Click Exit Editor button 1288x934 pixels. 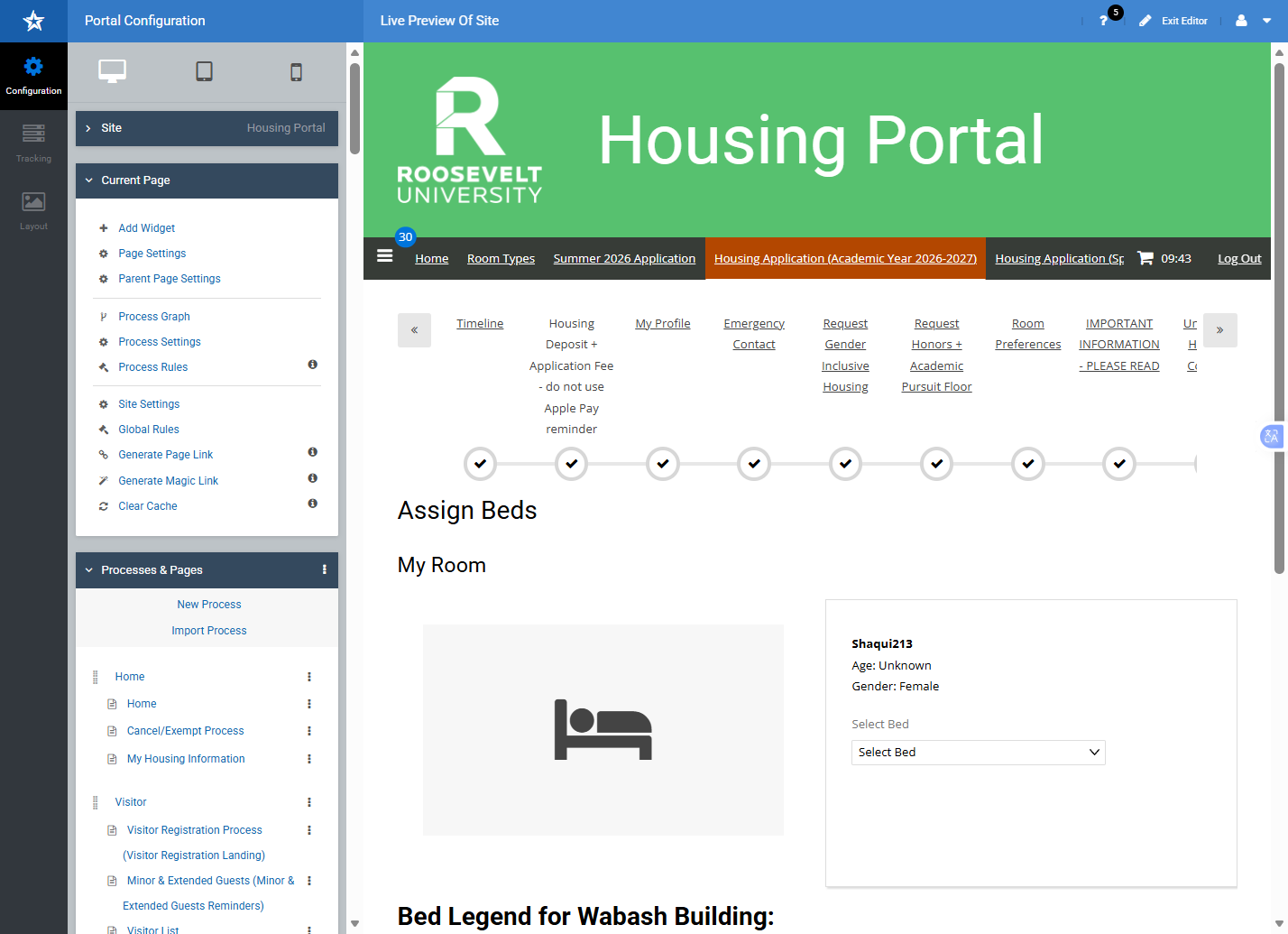1173,21
